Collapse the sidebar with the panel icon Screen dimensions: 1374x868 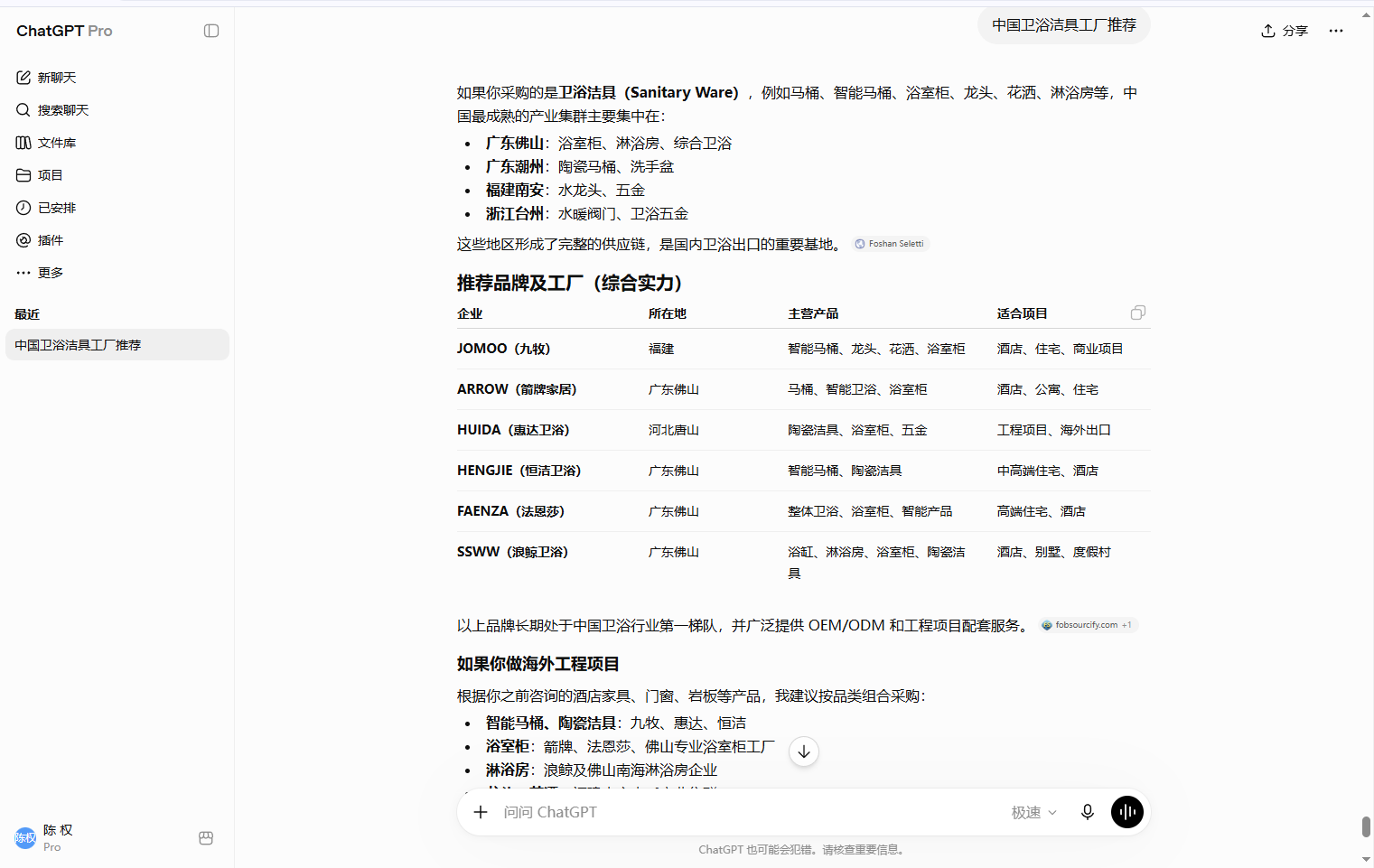point(211,31)
